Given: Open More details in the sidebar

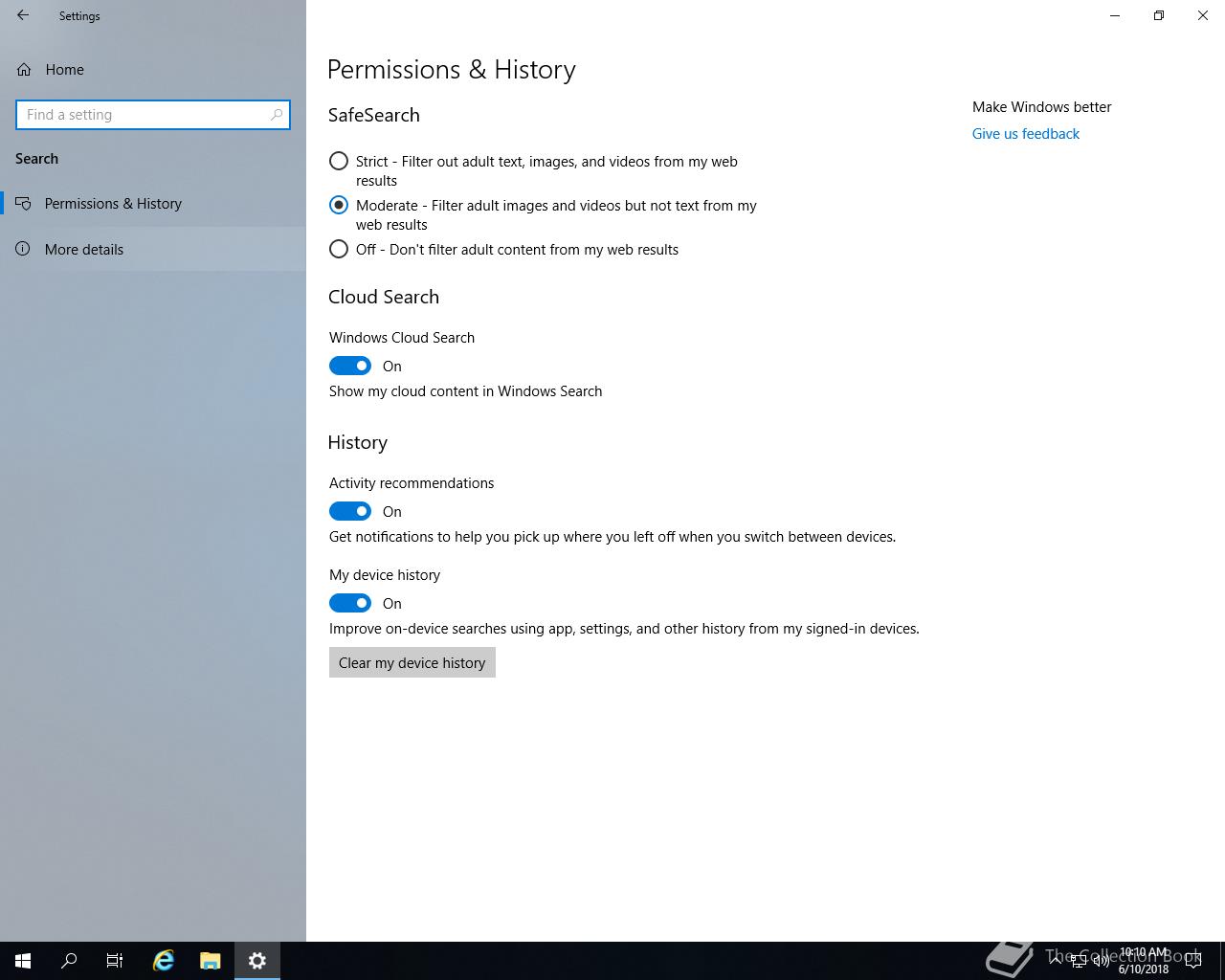Looking at the screenshot, I should (x=153, y=250).
